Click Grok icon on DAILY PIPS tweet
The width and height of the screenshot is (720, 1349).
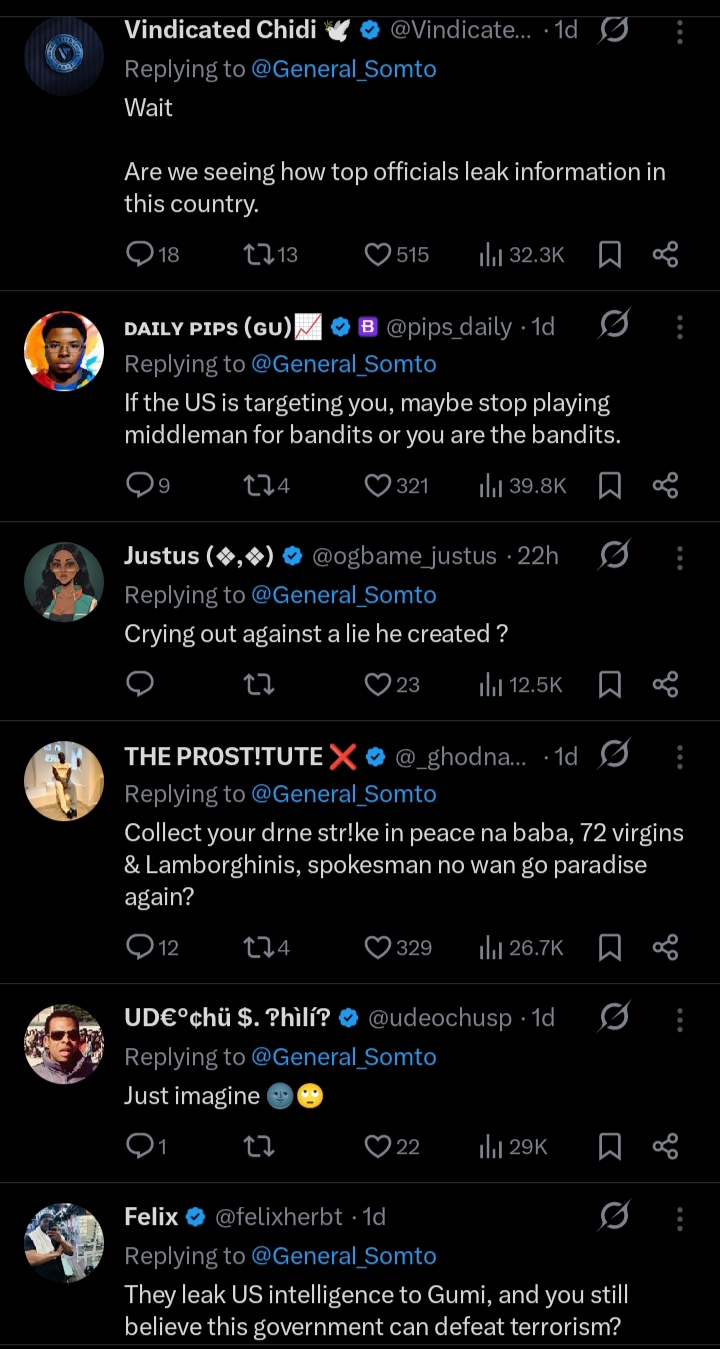tap(614, 325)
